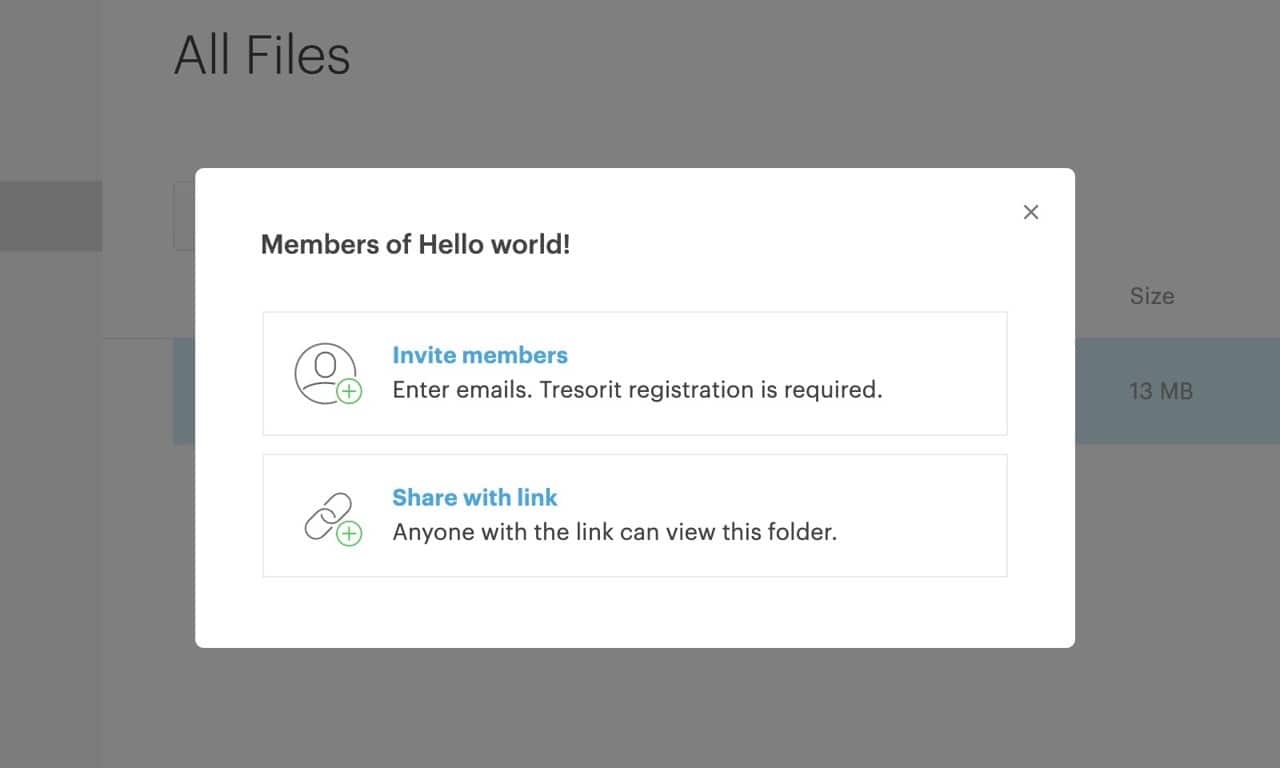Click blank white space at dialog bottom

pyautogui.click(x=635, y=612)
